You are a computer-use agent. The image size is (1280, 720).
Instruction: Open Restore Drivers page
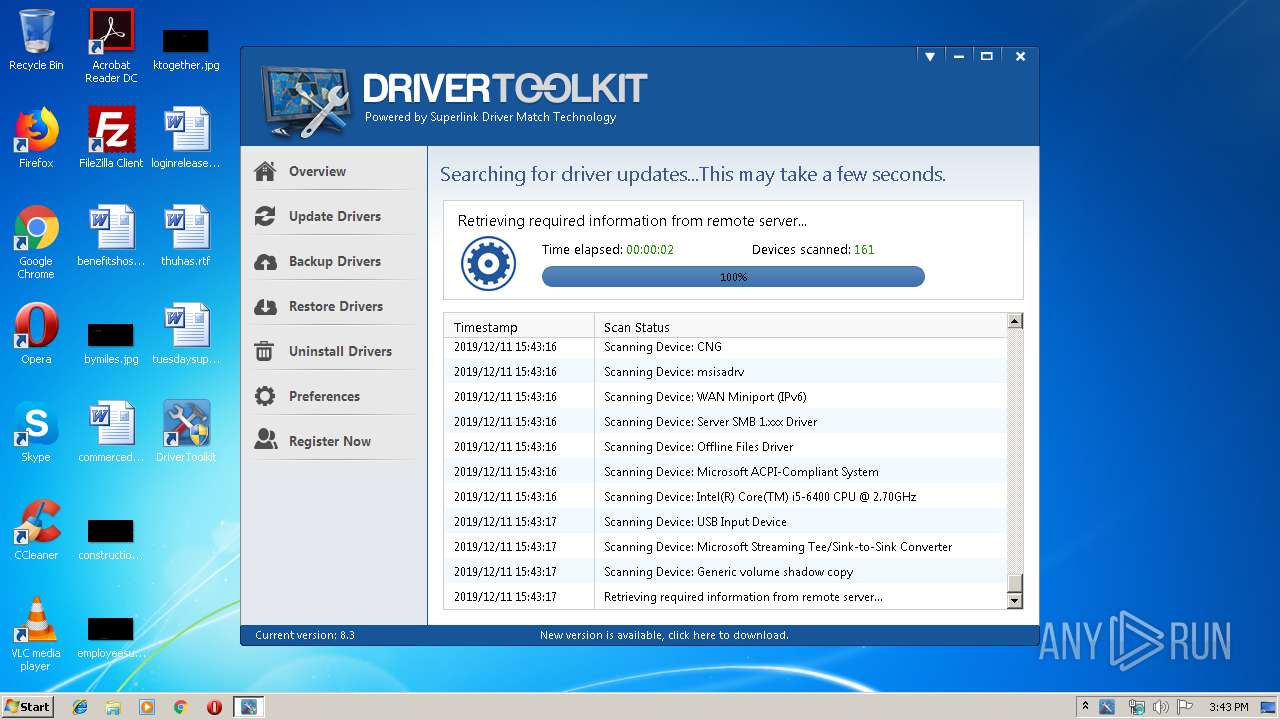[x=335, y=306]
